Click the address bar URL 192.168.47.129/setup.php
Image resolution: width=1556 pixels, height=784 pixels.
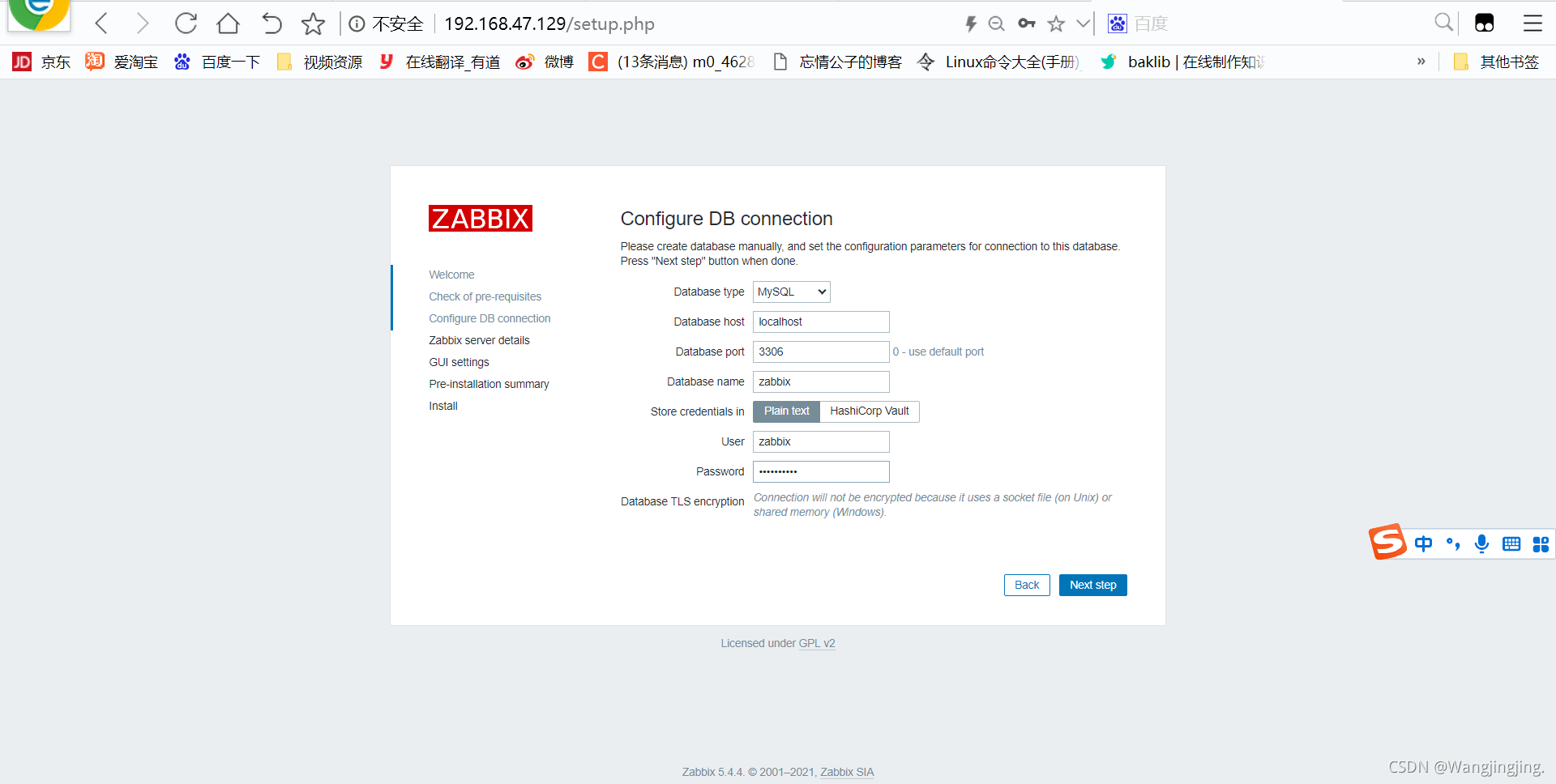(x=549, y=23)
